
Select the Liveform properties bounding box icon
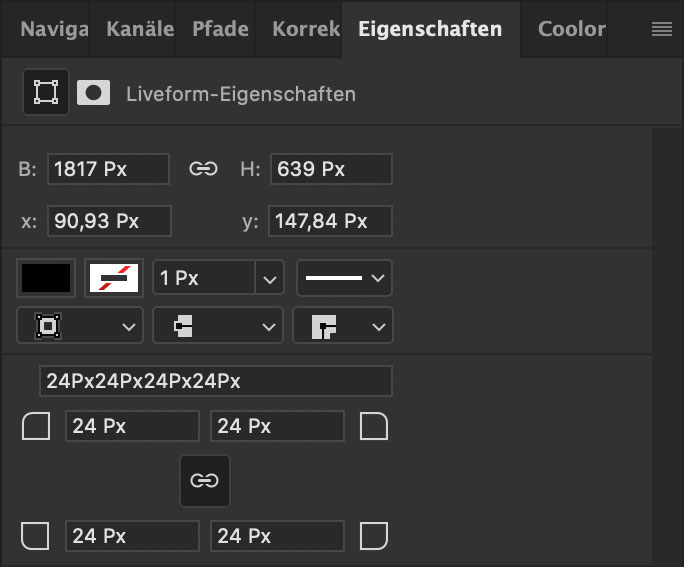(x=46, y=92)
